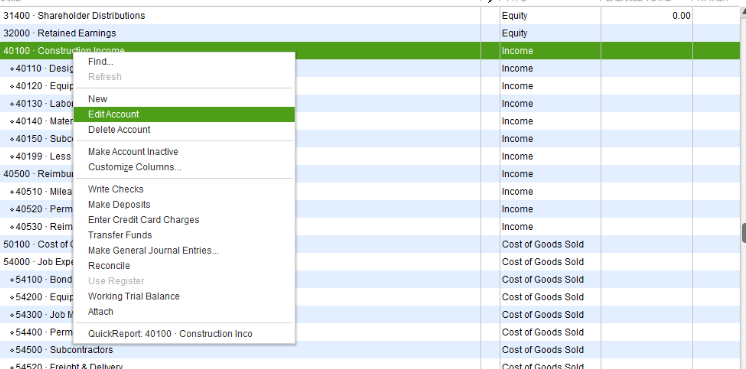Select 31400 Shareholder Distributions account row
The image size is (746, 369).
pyautogui.click(x=370, y=16)
